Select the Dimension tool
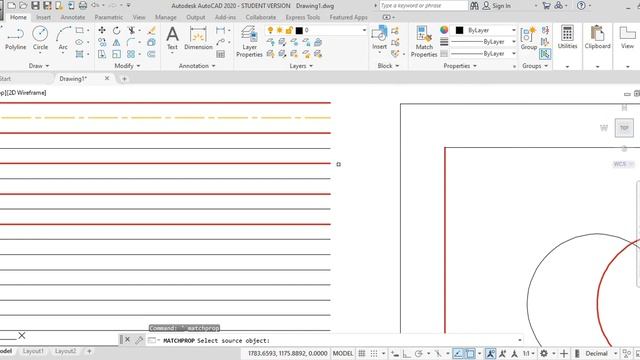Screen dimensions: 640x360 click(198, 38)
